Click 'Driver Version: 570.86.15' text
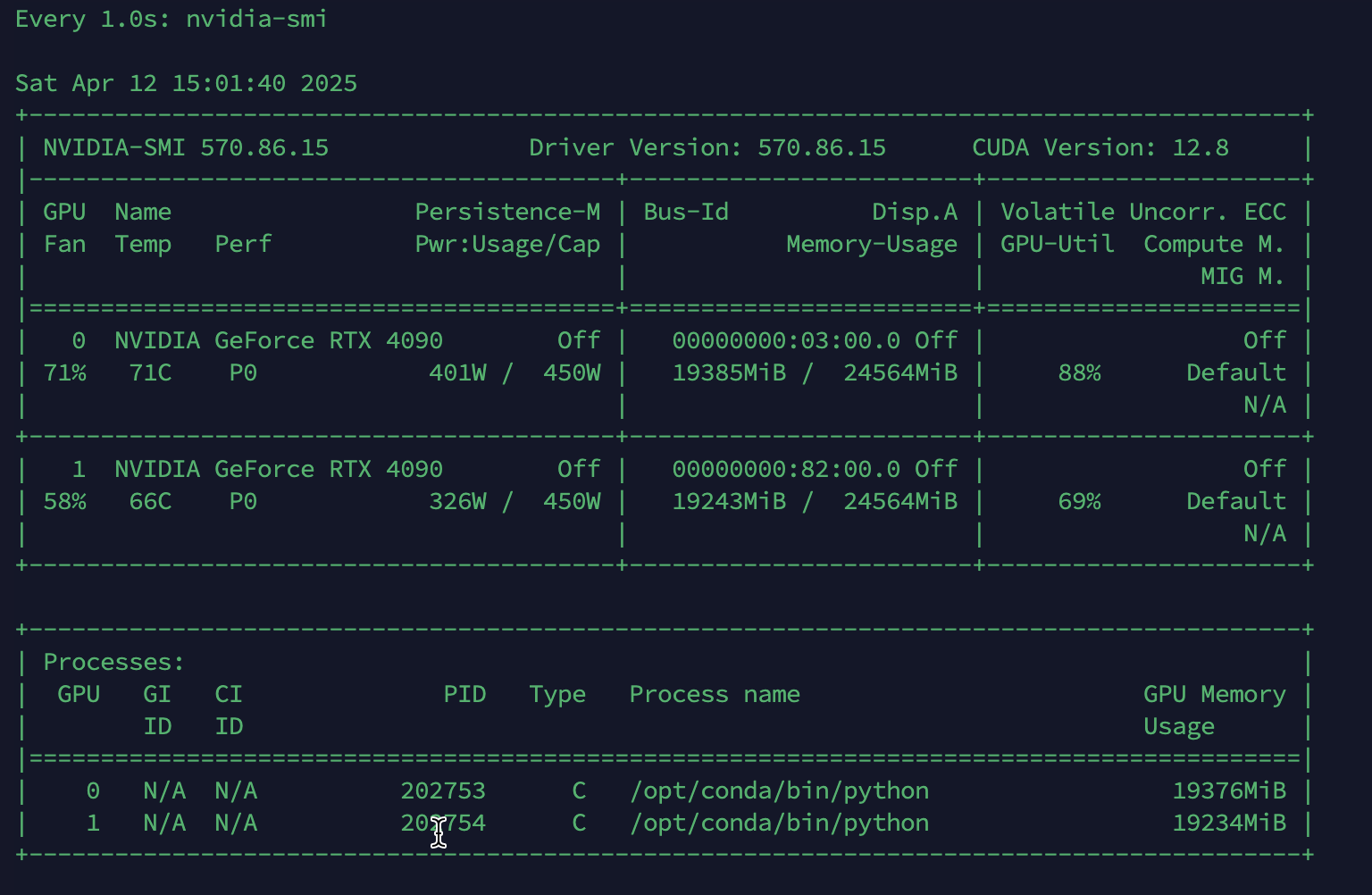The width and height of the screenshot is (1372, 895). [x=707, y=147]
